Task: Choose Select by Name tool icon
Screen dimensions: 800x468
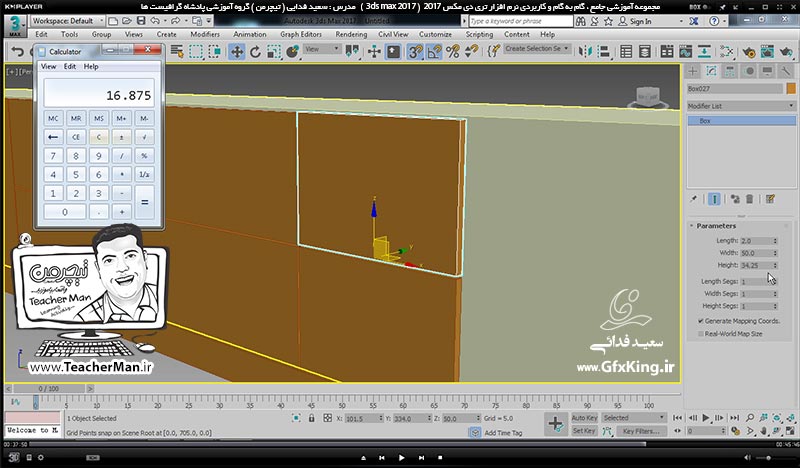Action: pos(177,52)
